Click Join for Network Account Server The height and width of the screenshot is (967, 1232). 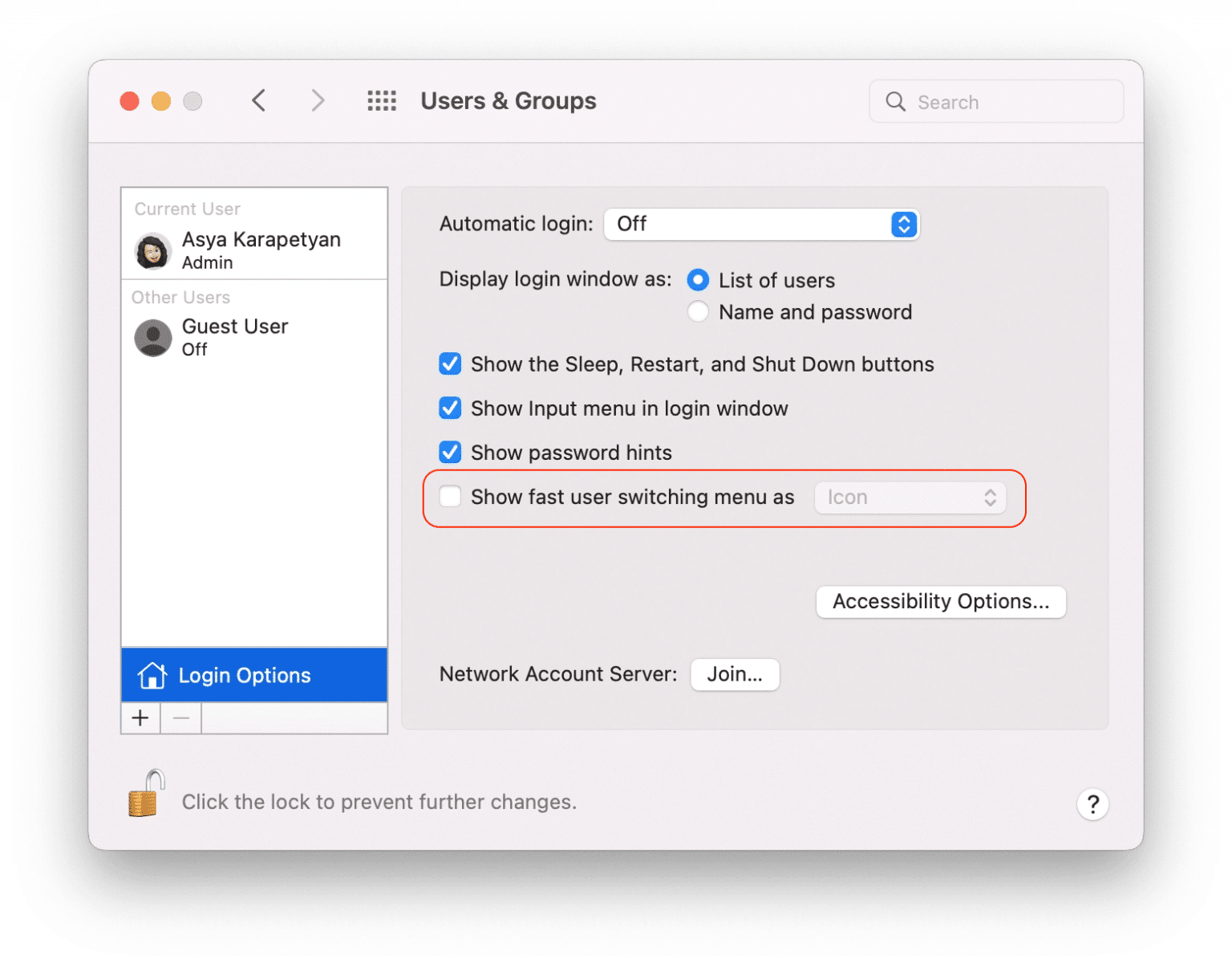[x=734, y=674]
